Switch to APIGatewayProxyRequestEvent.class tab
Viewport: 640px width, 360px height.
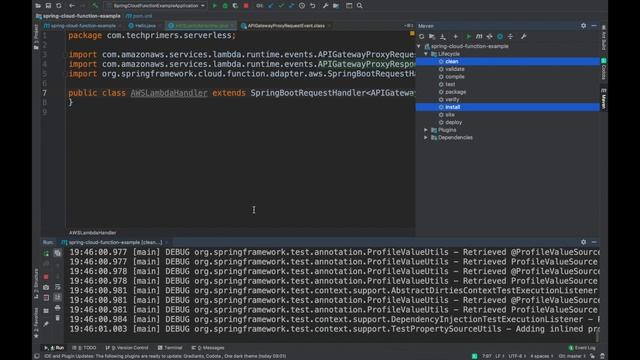tap(286, 26)
